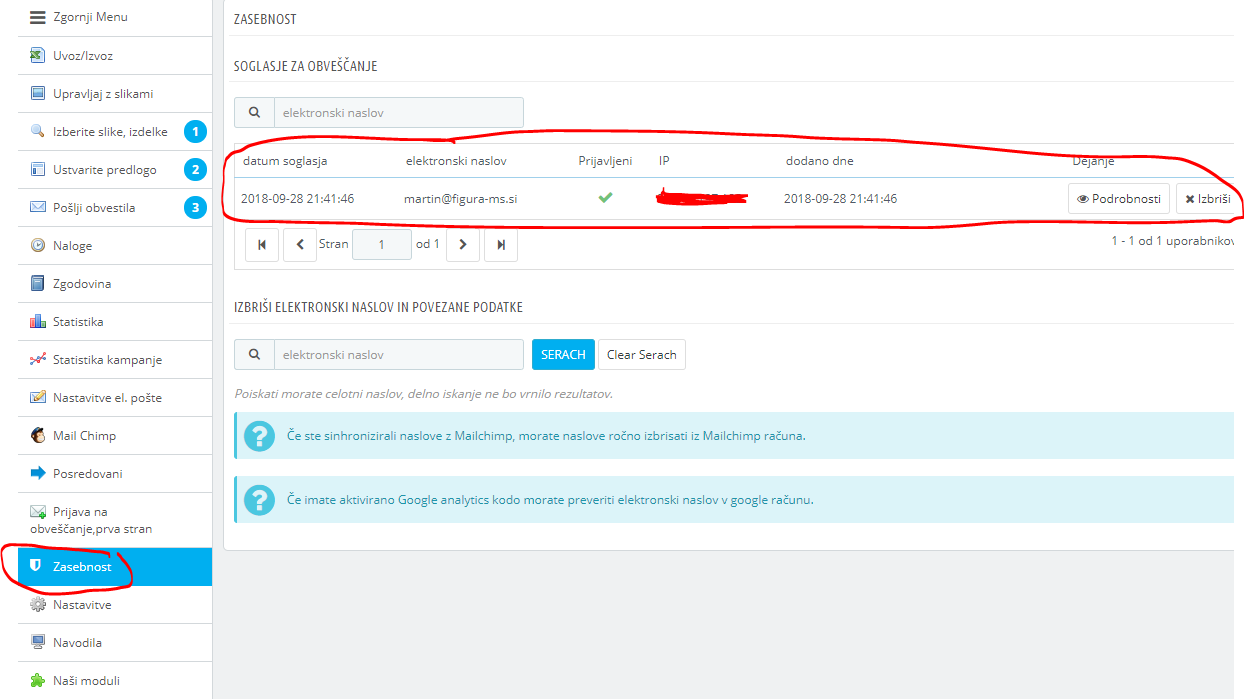Image resolution: width=1244 pixels, height=699 pixels.
Task: Click the Upravljaj z slikami icon
Action: tap(38, 94)
